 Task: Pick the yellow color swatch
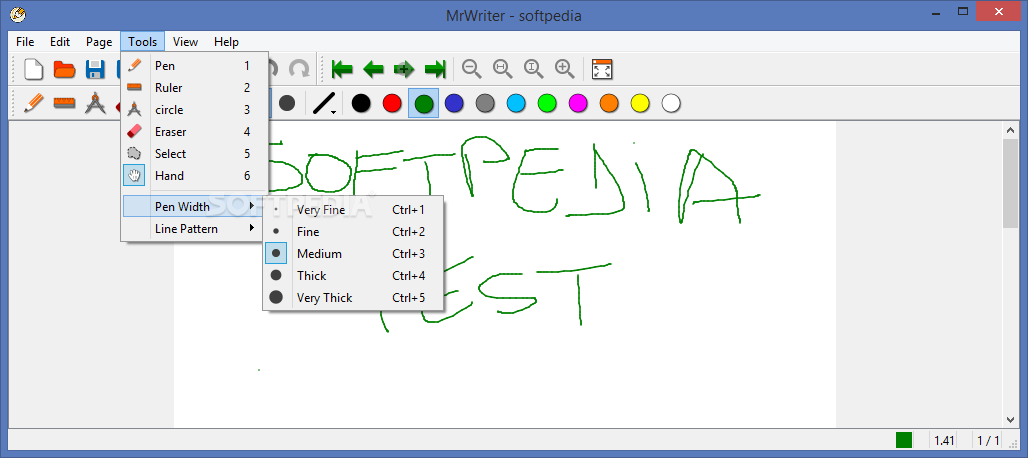tap(640, 104)
